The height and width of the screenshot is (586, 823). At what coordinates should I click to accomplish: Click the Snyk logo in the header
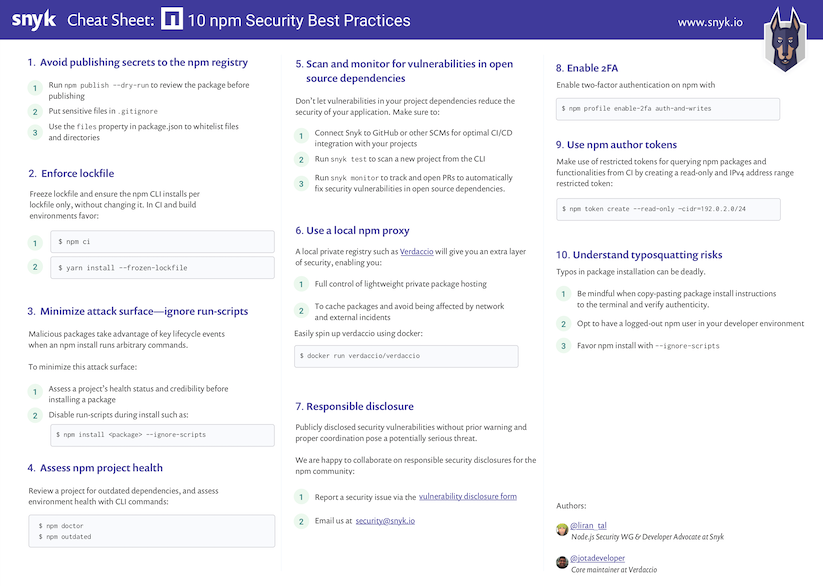pyautogui.click(x=33, y=20)
